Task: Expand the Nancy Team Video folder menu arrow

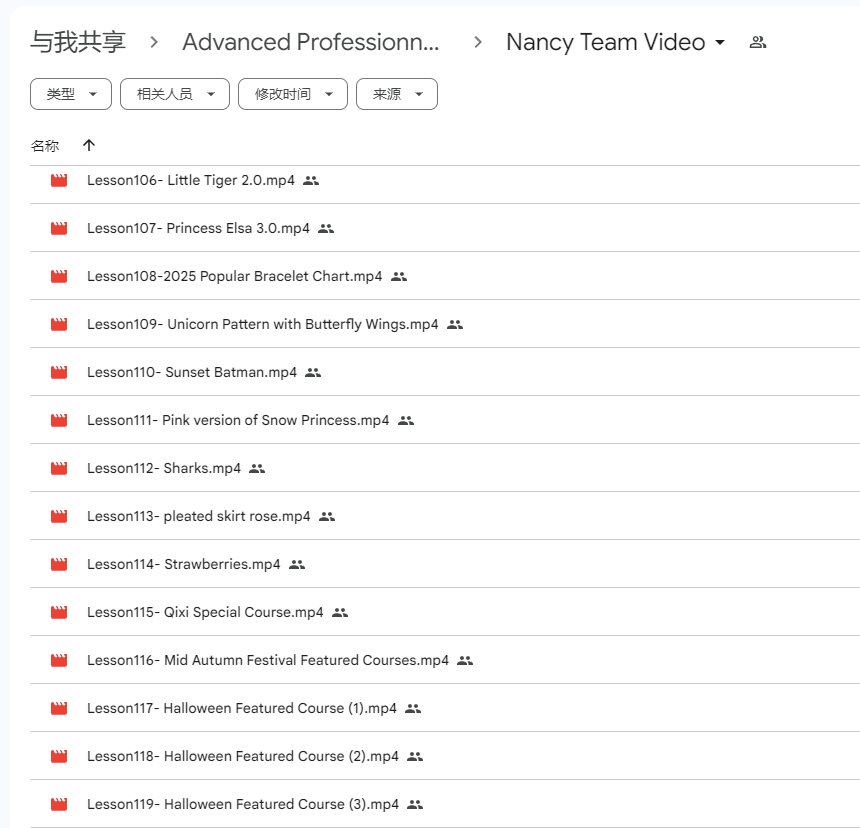Action: pyautogui.click(x=720, y=43)
